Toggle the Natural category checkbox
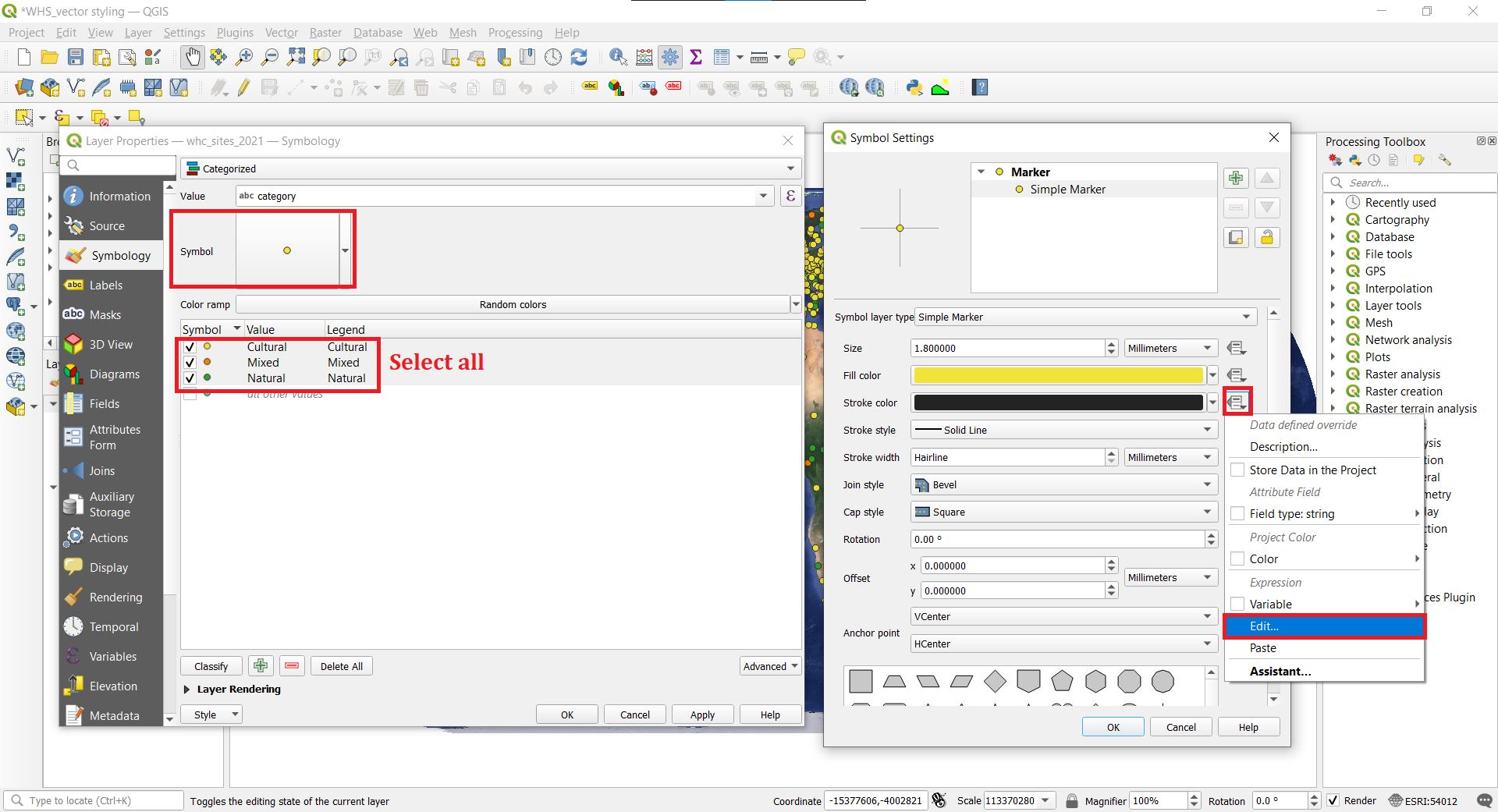The height and width of the screenshot is (812, 1498). pyautogui.click(x=190, y=378)
